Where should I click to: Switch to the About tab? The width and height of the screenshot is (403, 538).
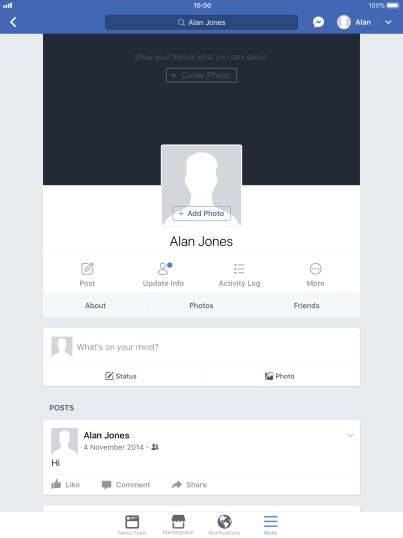95,305
